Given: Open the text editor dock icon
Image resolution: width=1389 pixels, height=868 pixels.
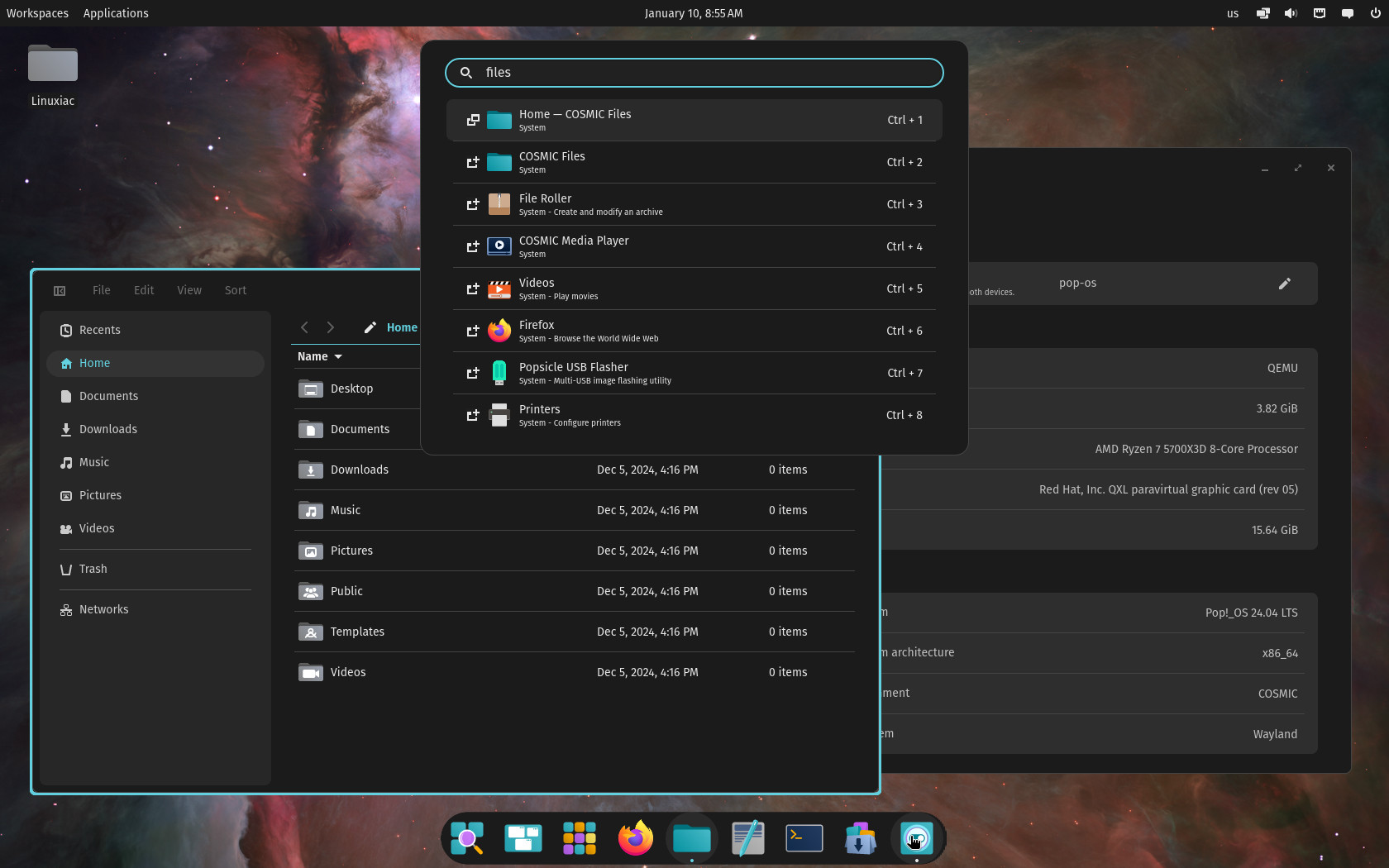Looking at the screenshot, I should (748, 838).
